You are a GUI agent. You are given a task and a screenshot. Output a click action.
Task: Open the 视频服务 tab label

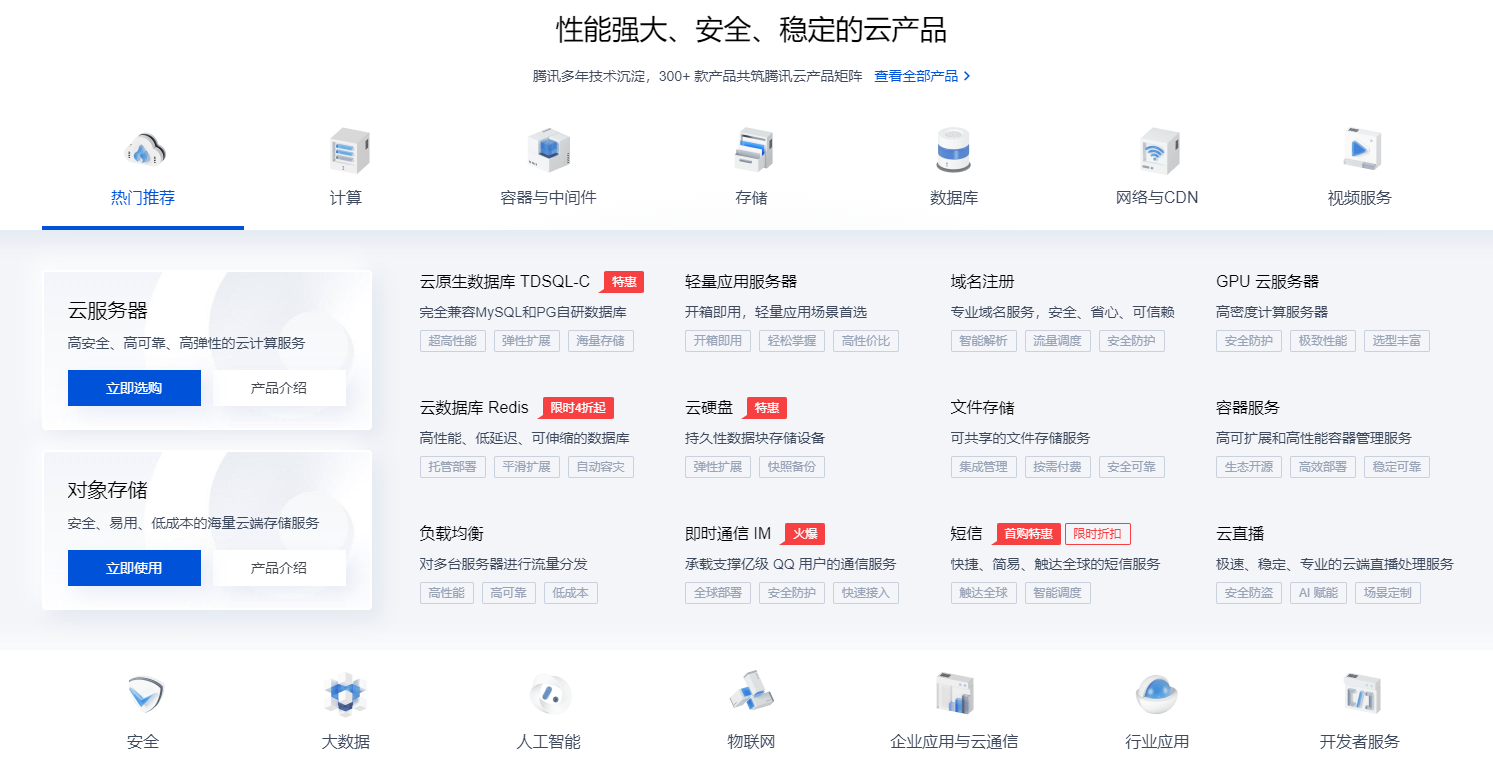tap(1360, 198)
